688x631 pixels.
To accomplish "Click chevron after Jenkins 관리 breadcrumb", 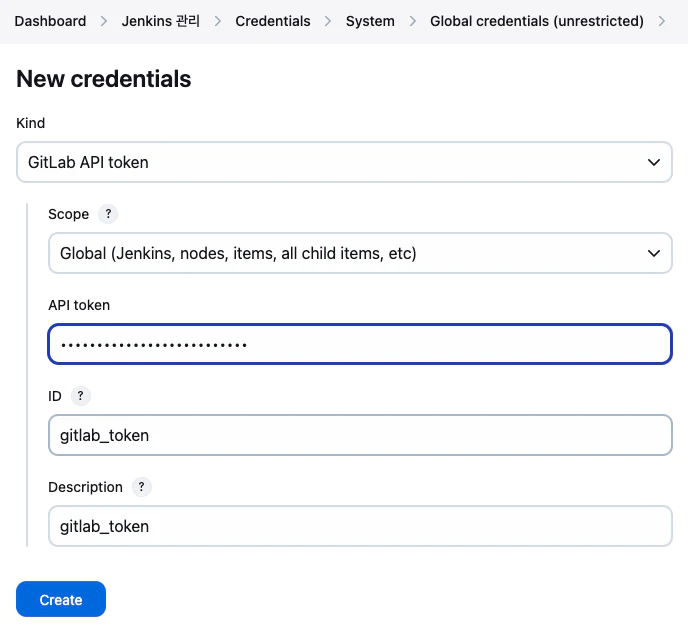I will pos(218,21).
